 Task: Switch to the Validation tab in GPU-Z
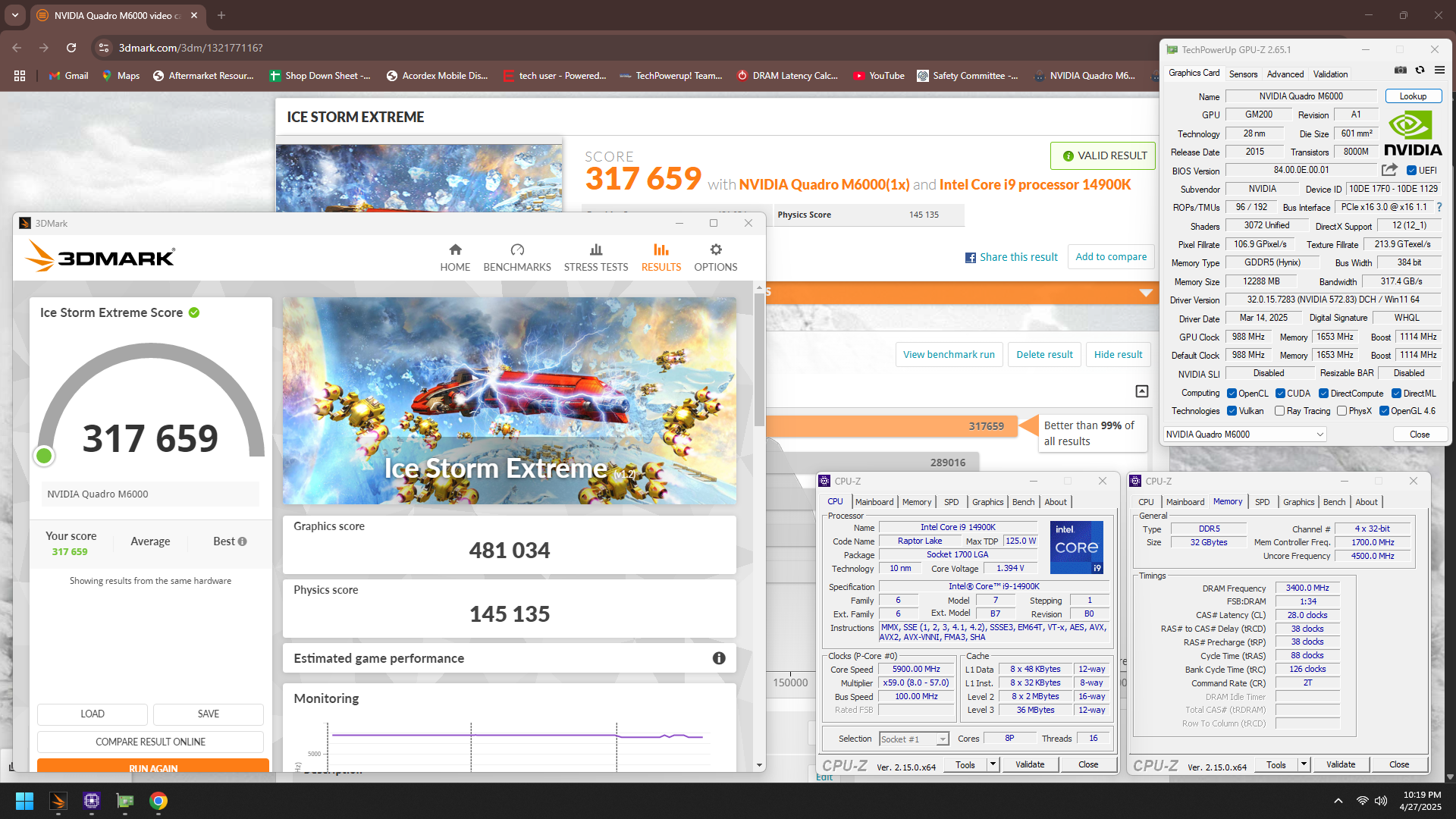(x=1330, y=74)
